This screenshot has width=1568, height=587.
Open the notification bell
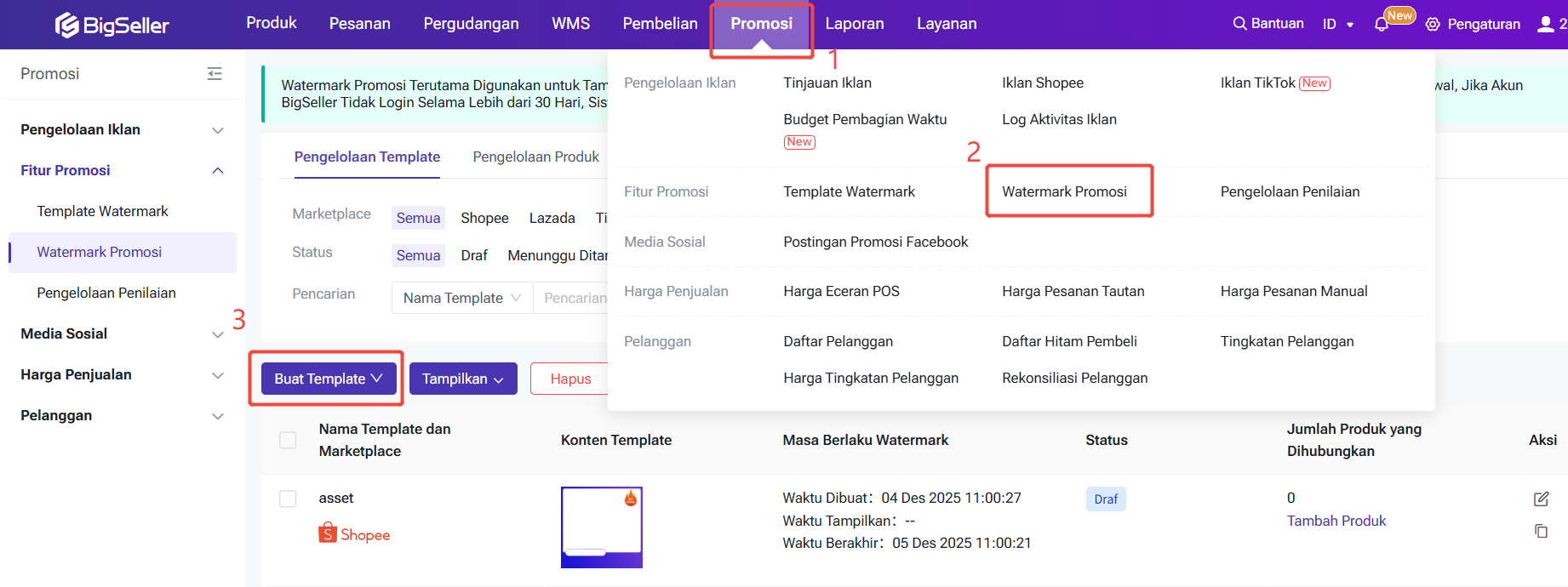1381,25
